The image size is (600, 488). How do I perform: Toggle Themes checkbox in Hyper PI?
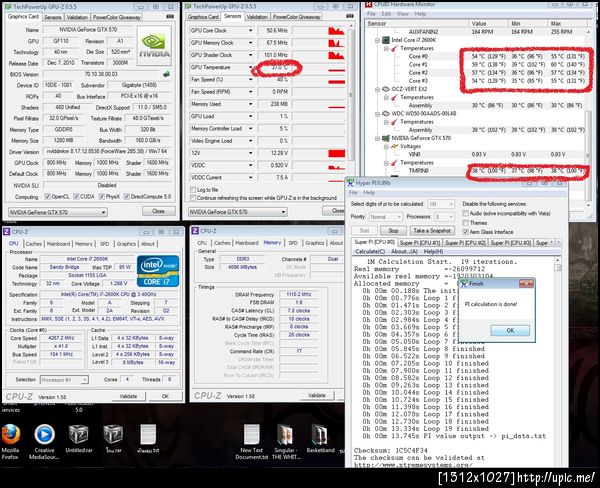466,222
